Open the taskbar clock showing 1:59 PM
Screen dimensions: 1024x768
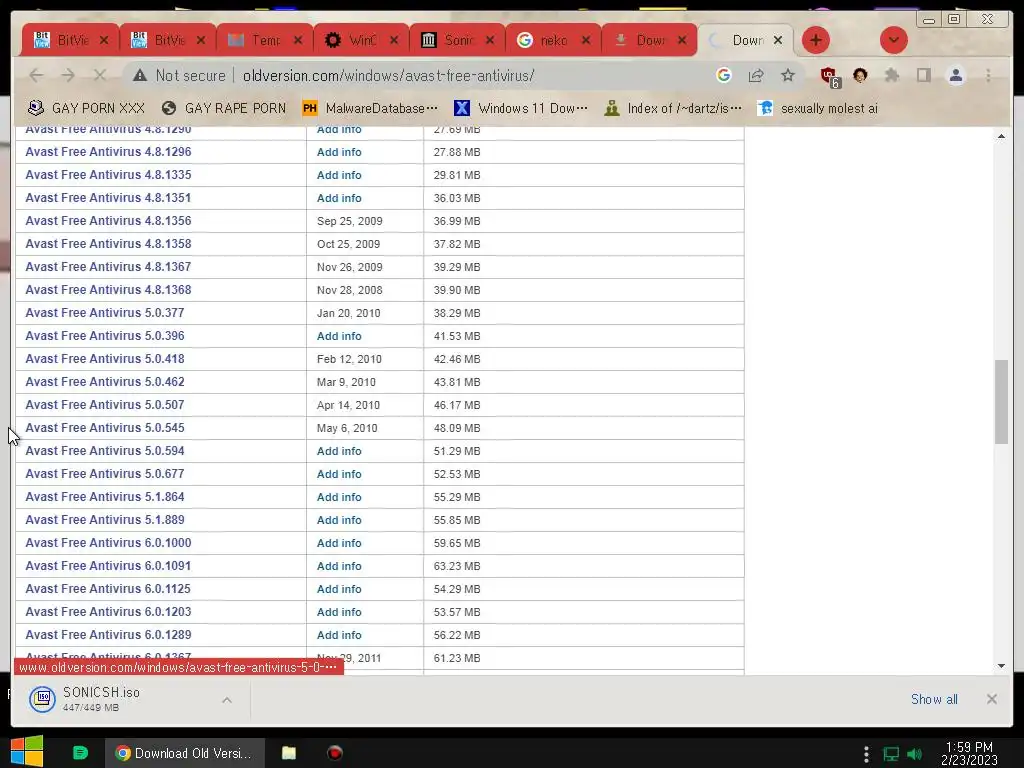click(969, 754)
